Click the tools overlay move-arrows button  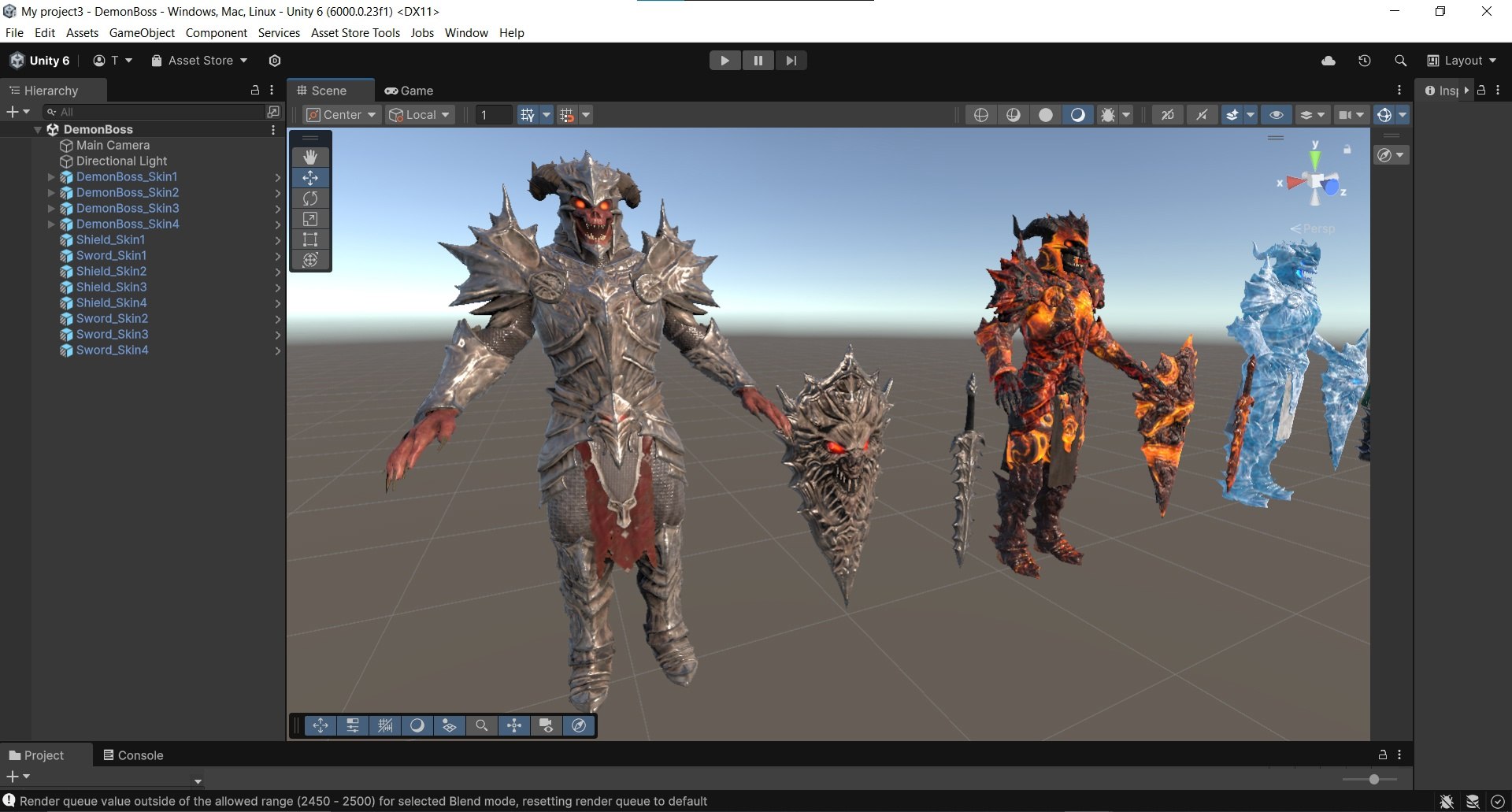click(321, 725)
